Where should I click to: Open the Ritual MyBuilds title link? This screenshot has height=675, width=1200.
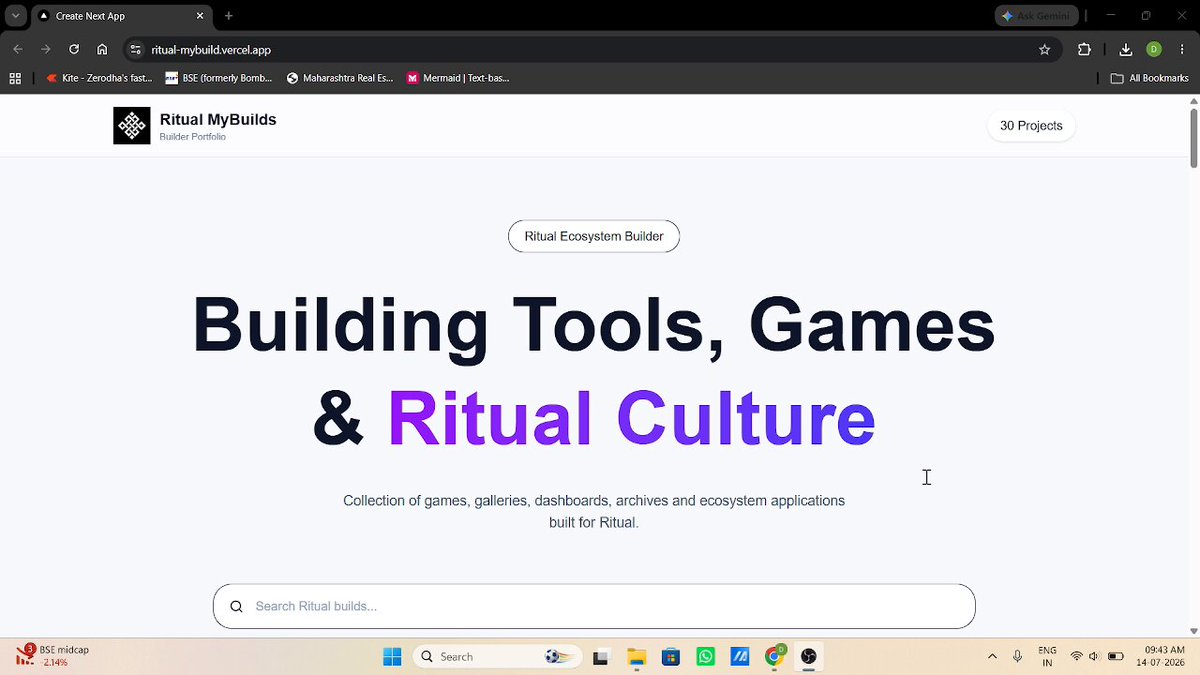tap(218, 120)
